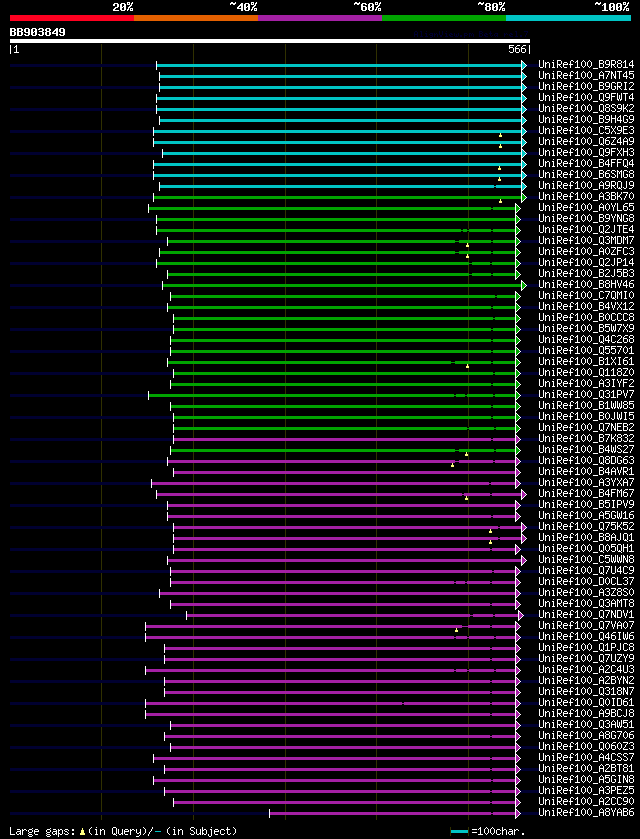Open hit UniRef100_Q7NEB2
640x839 pixels.
(586, 427)
